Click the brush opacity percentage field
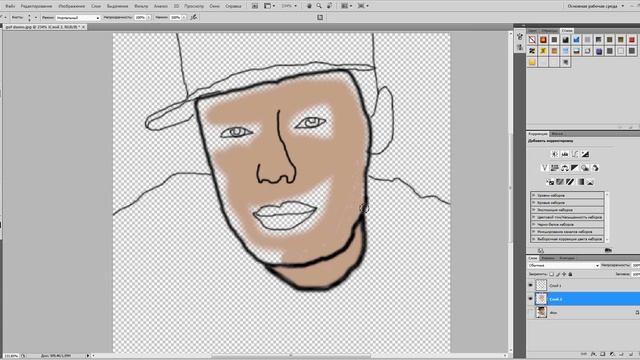This screenshot has width=640, height=360. tap(140, 18)
